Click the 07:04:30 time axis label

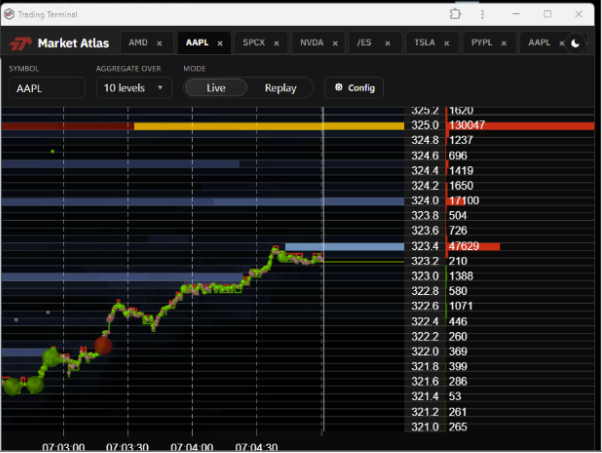pos(256,447)
